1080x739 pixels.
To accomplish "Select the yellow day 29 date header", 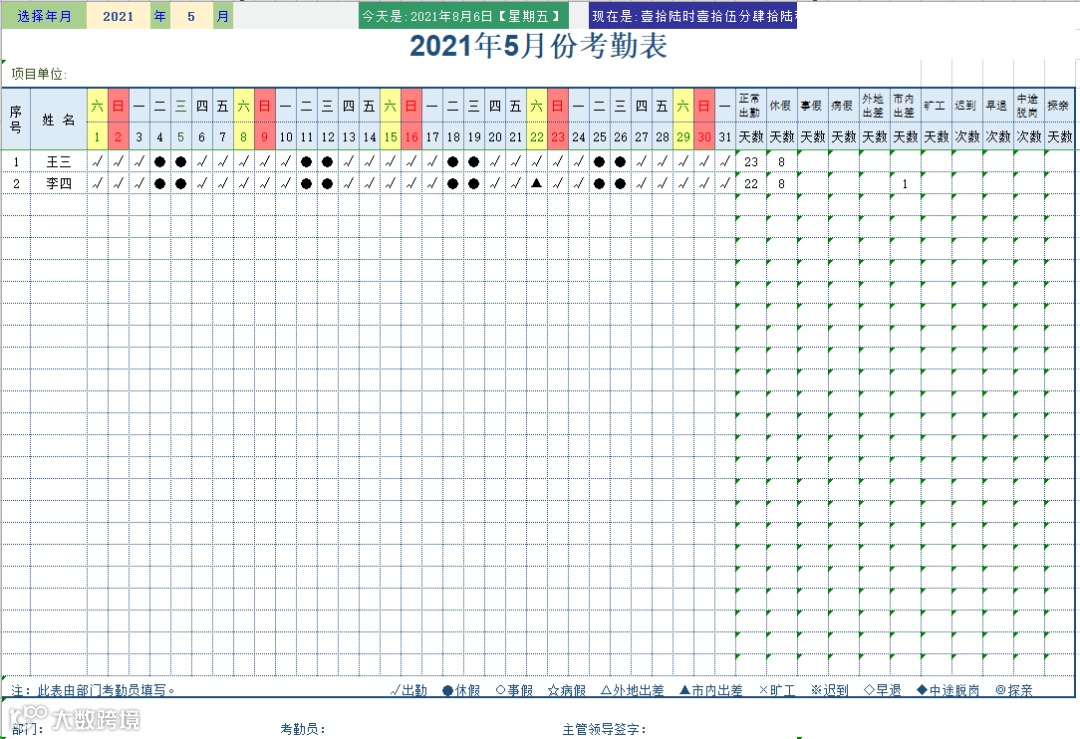I will pos(683,137).
